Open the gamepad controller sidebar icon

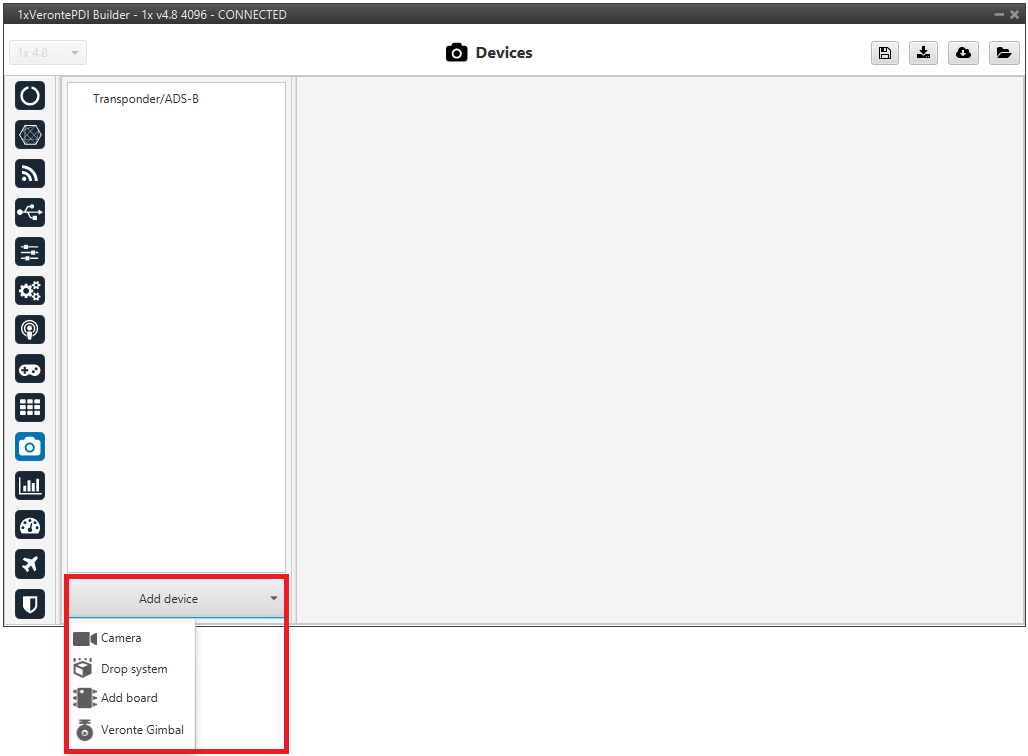tap(30, 369)
